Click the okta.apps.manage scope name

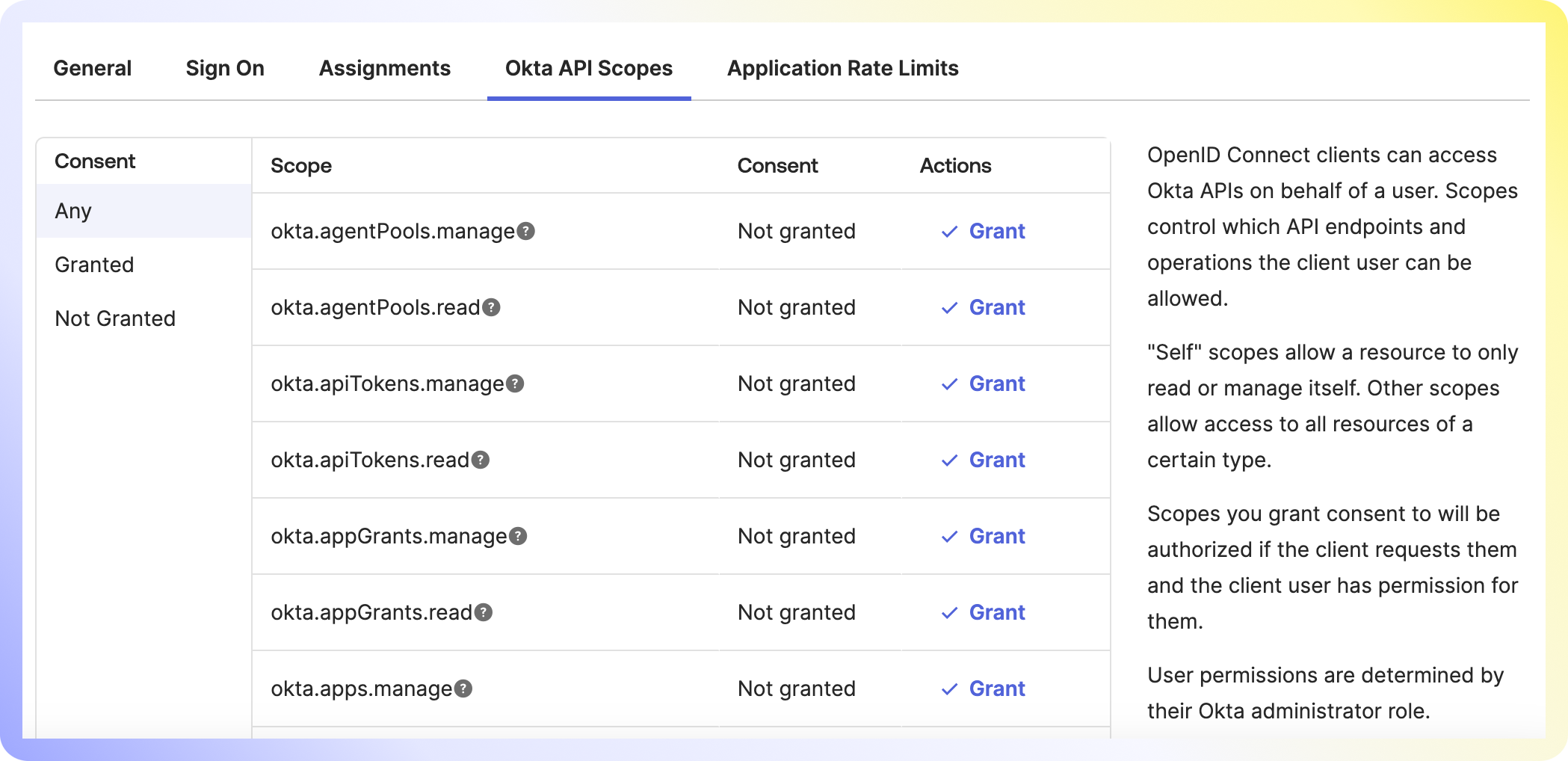362,689
